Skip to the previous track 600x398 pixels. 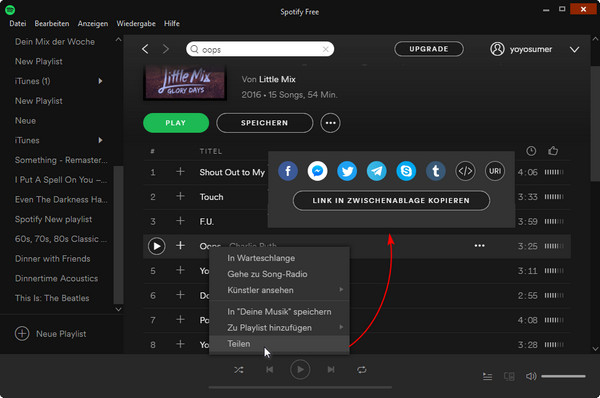pos(269,370)
